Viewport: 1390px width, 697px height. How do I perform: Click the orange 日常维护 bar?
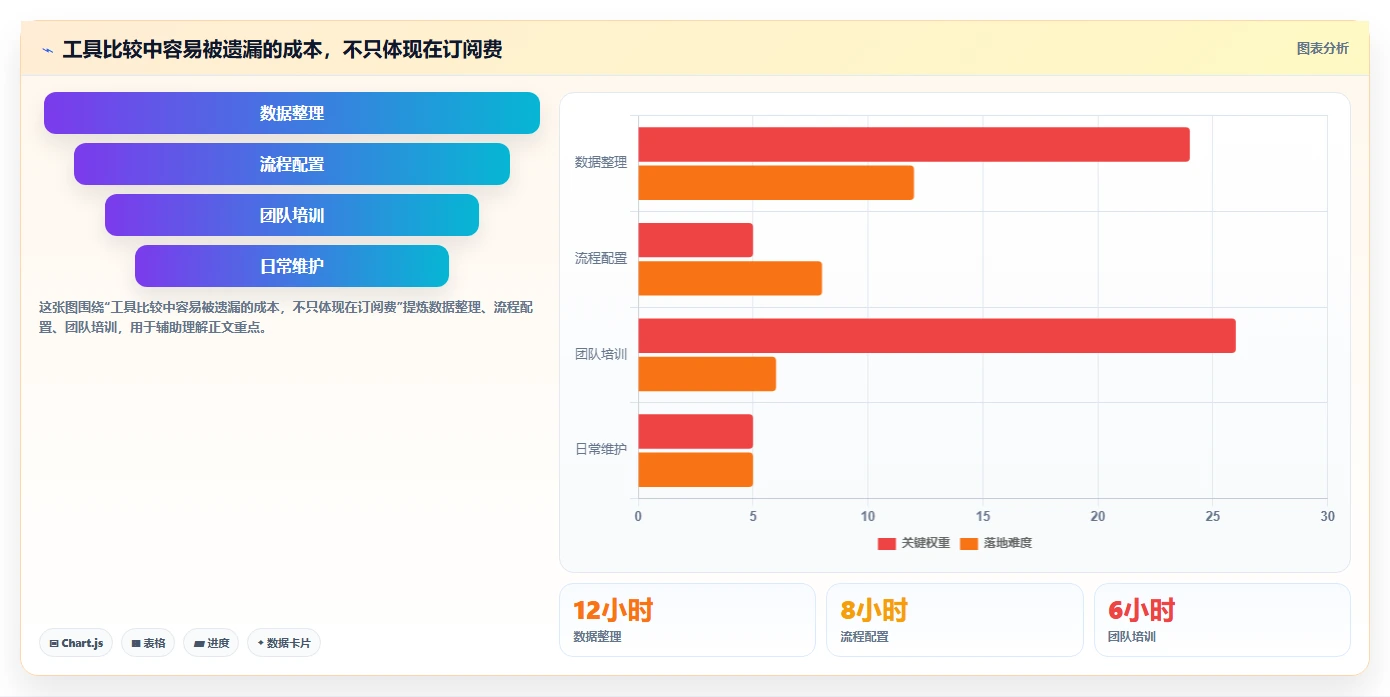point(695,470)
